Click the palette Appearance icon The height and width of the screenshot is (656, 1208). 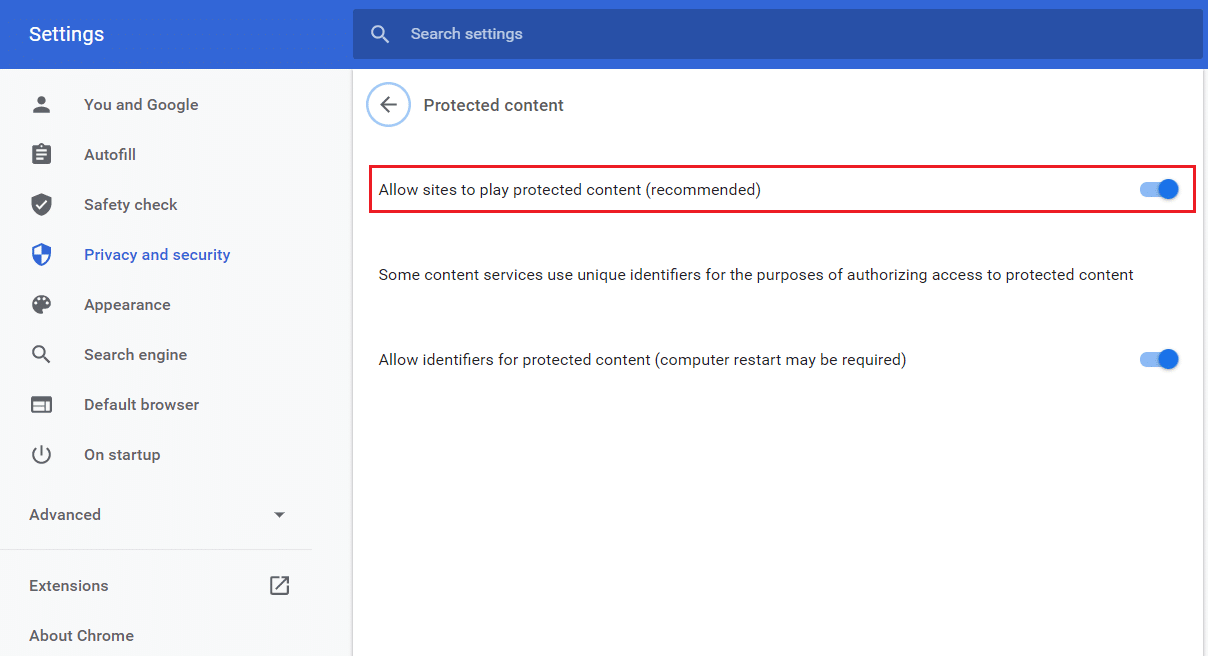(x=41, y=304)
